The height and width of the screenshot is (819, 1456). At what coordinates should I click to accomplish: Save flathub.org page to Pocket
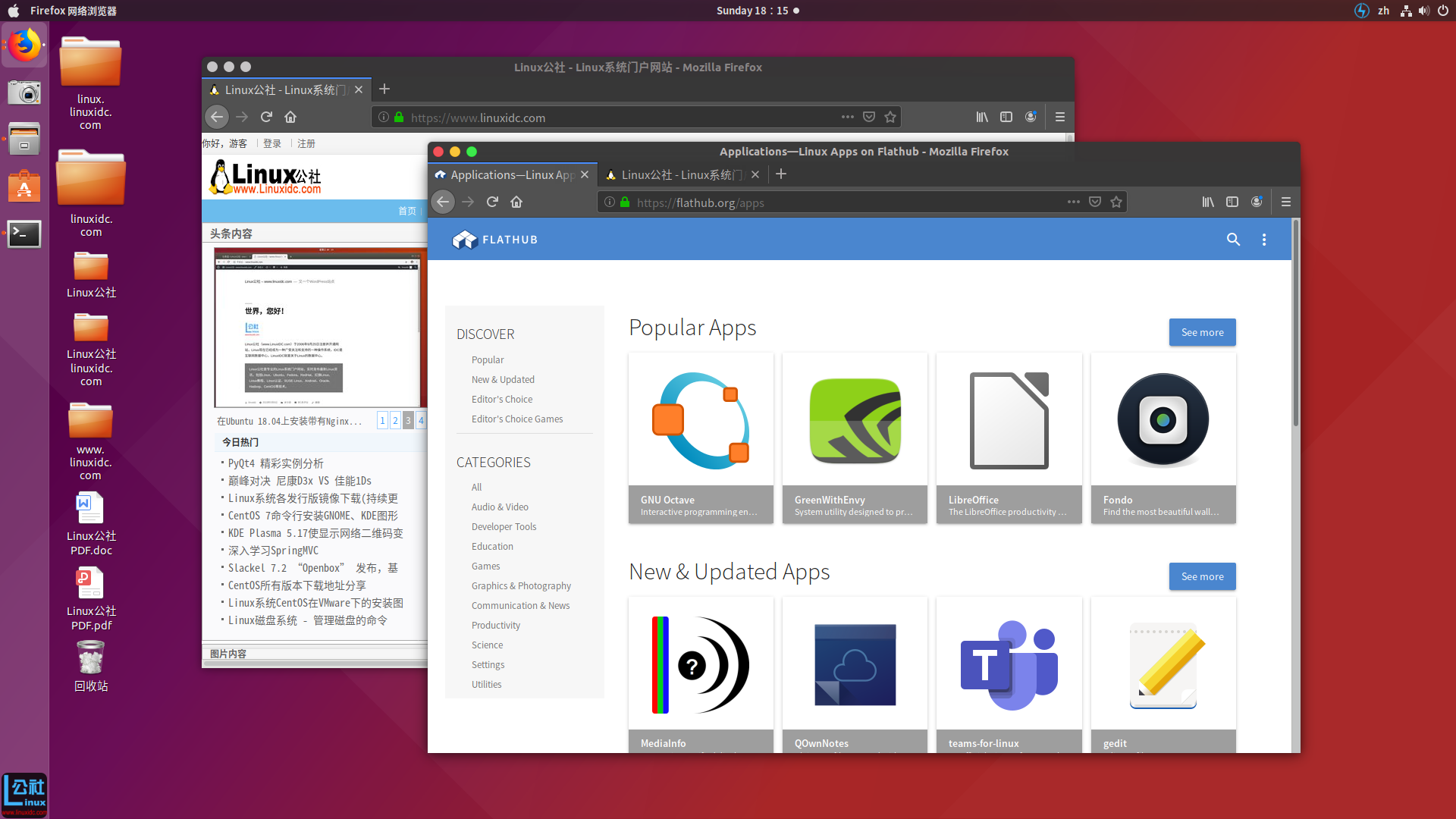pos(1095,202)
